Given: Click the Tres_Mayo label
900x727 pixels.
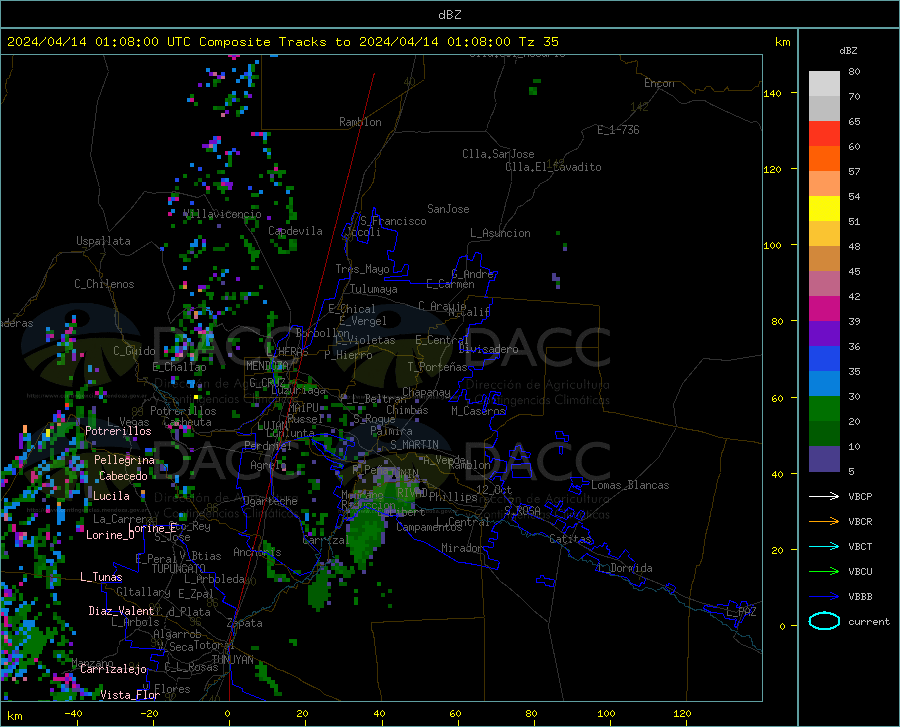Looking at the screenshot, I should 362,269.
